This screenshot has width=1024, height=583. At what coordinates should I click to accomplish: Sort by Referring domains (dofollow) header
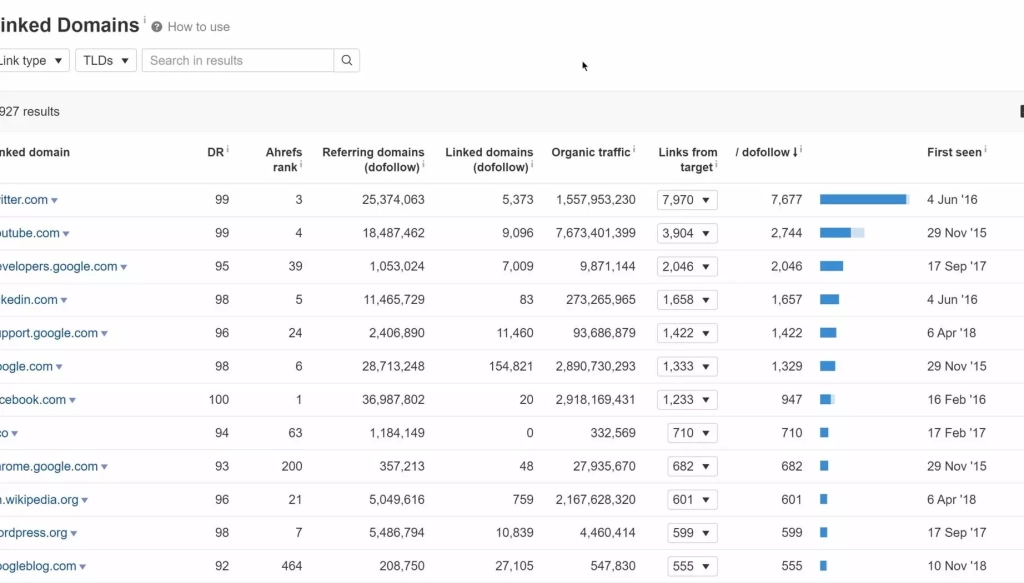(x=373, y=159)
